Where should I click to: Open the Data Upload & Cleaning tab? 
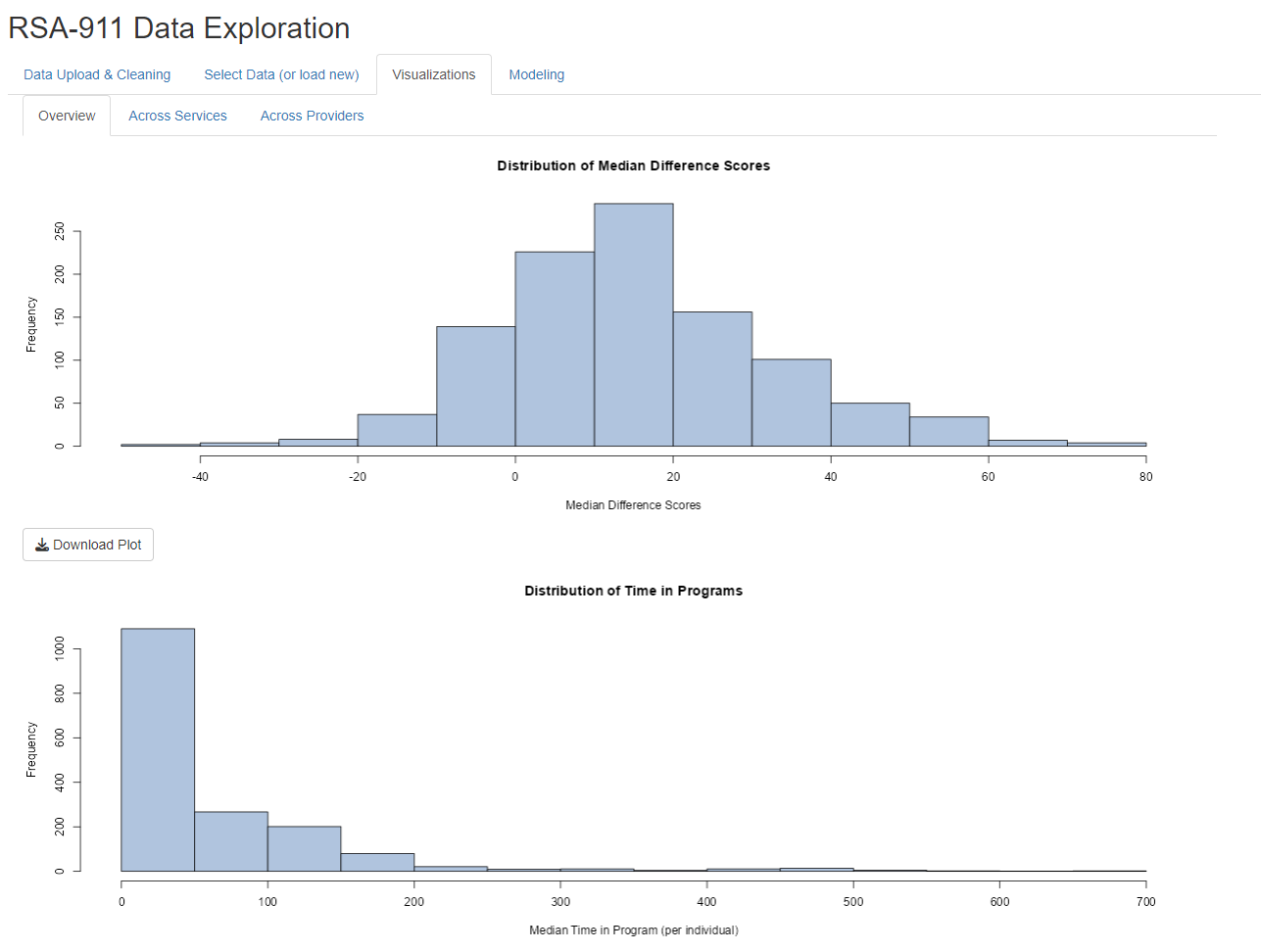coord(97,74)
